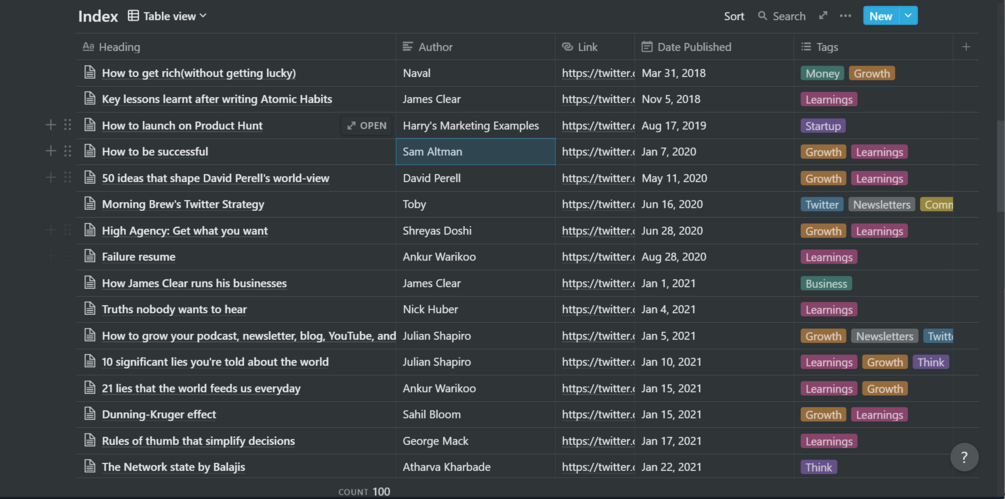Click plus icon beside How to be successful
The image size is (1005, 499).
click(x=50, y=152)
